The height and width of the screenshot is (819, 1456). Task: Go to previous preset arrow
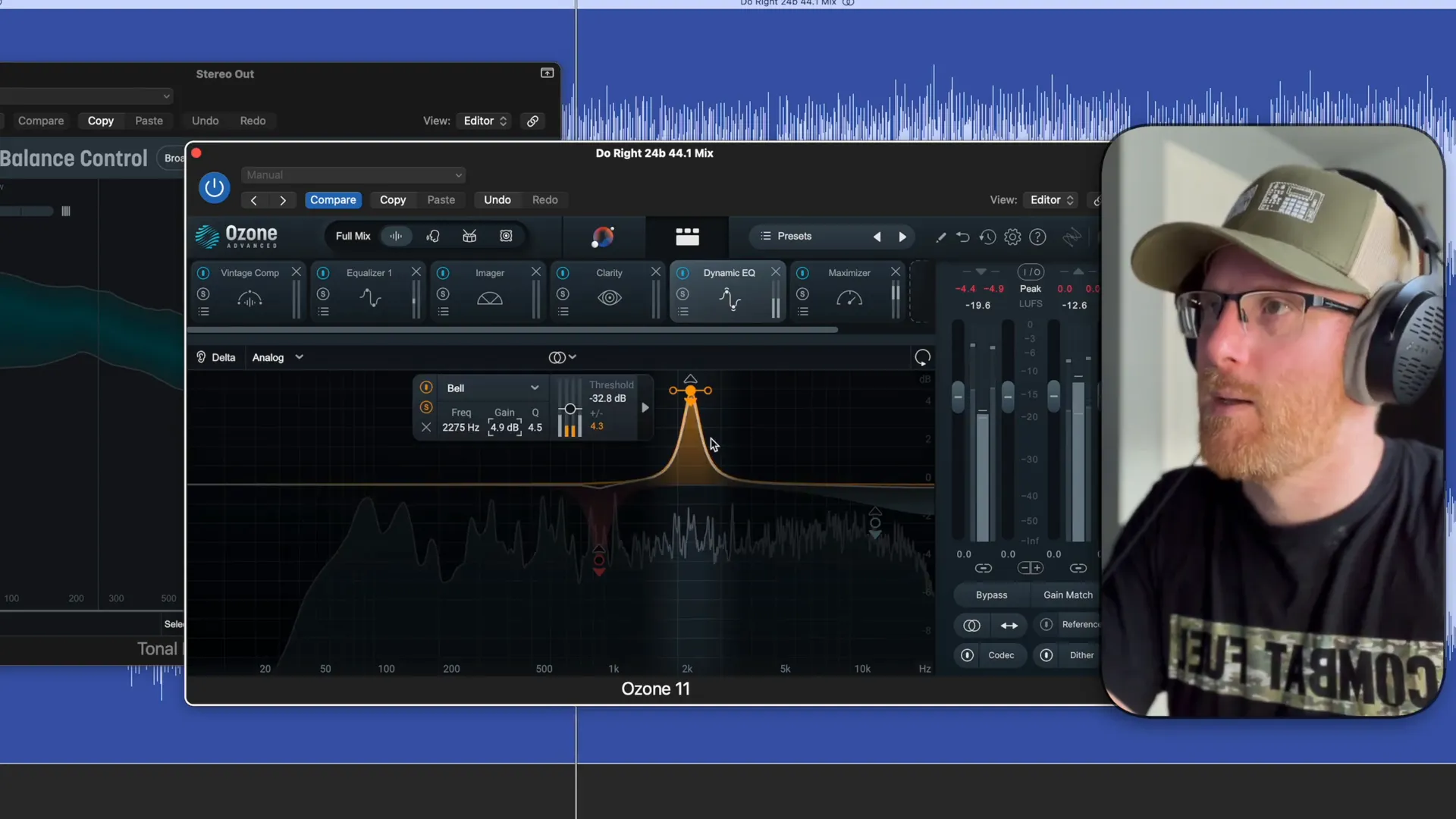pos(877,237)
